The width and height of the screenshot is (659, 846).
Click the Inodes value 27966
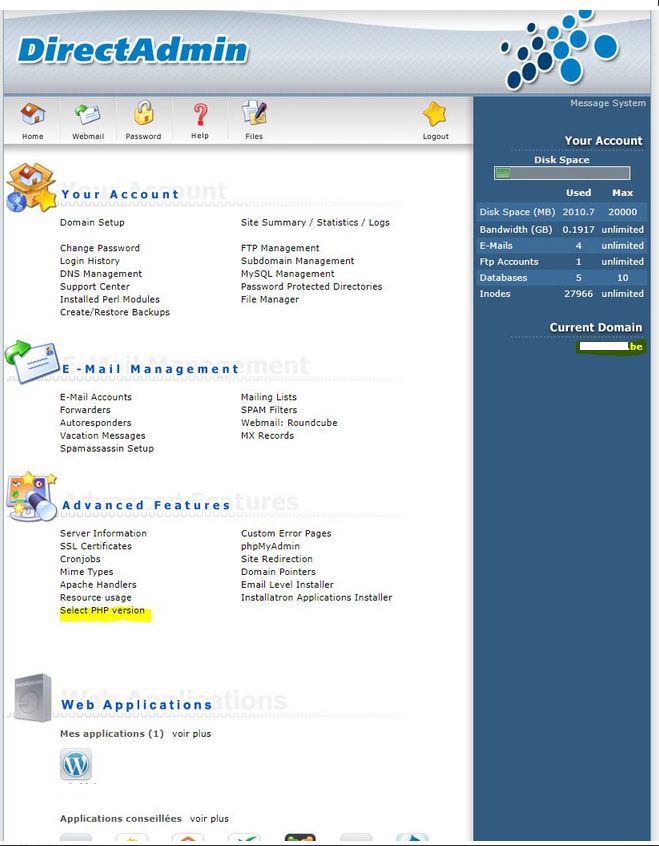[x=578, y=294]
